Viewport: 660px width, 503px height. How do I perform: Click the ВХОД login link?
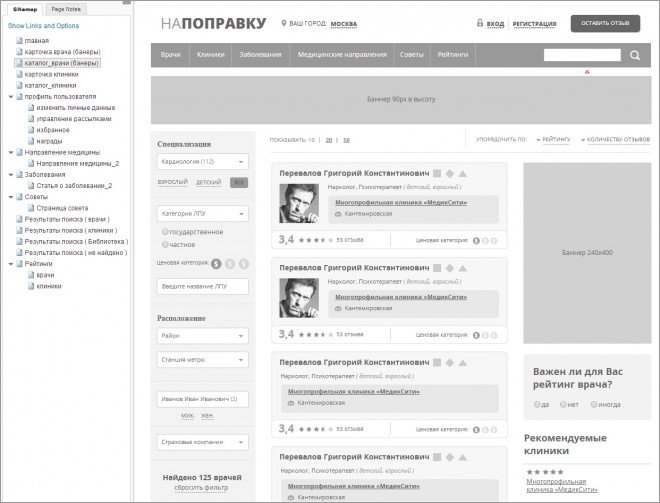(495, 24)
